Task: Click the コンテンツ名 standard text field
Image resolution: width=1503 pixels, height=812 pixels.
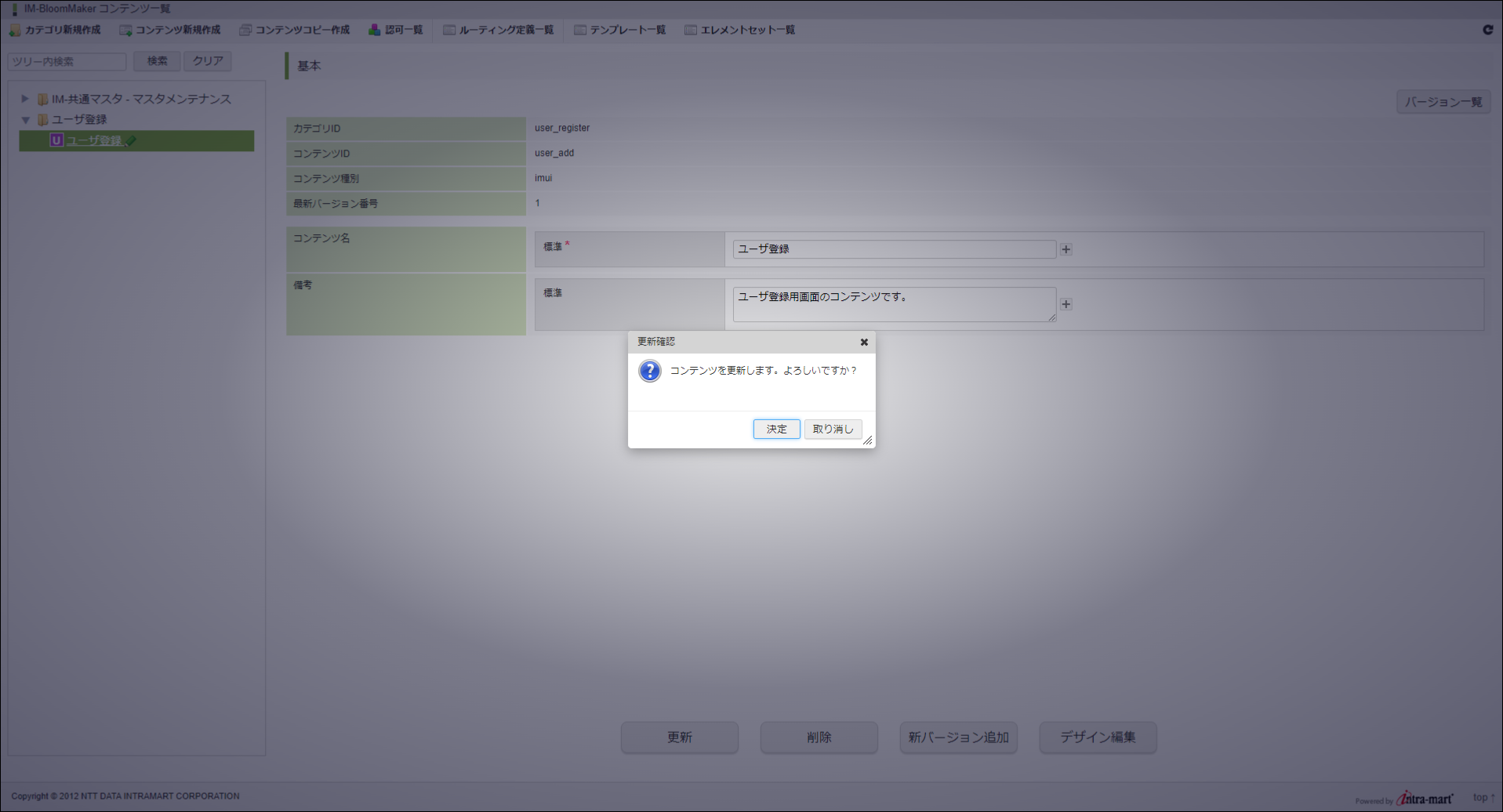Action: click(895, 249)
